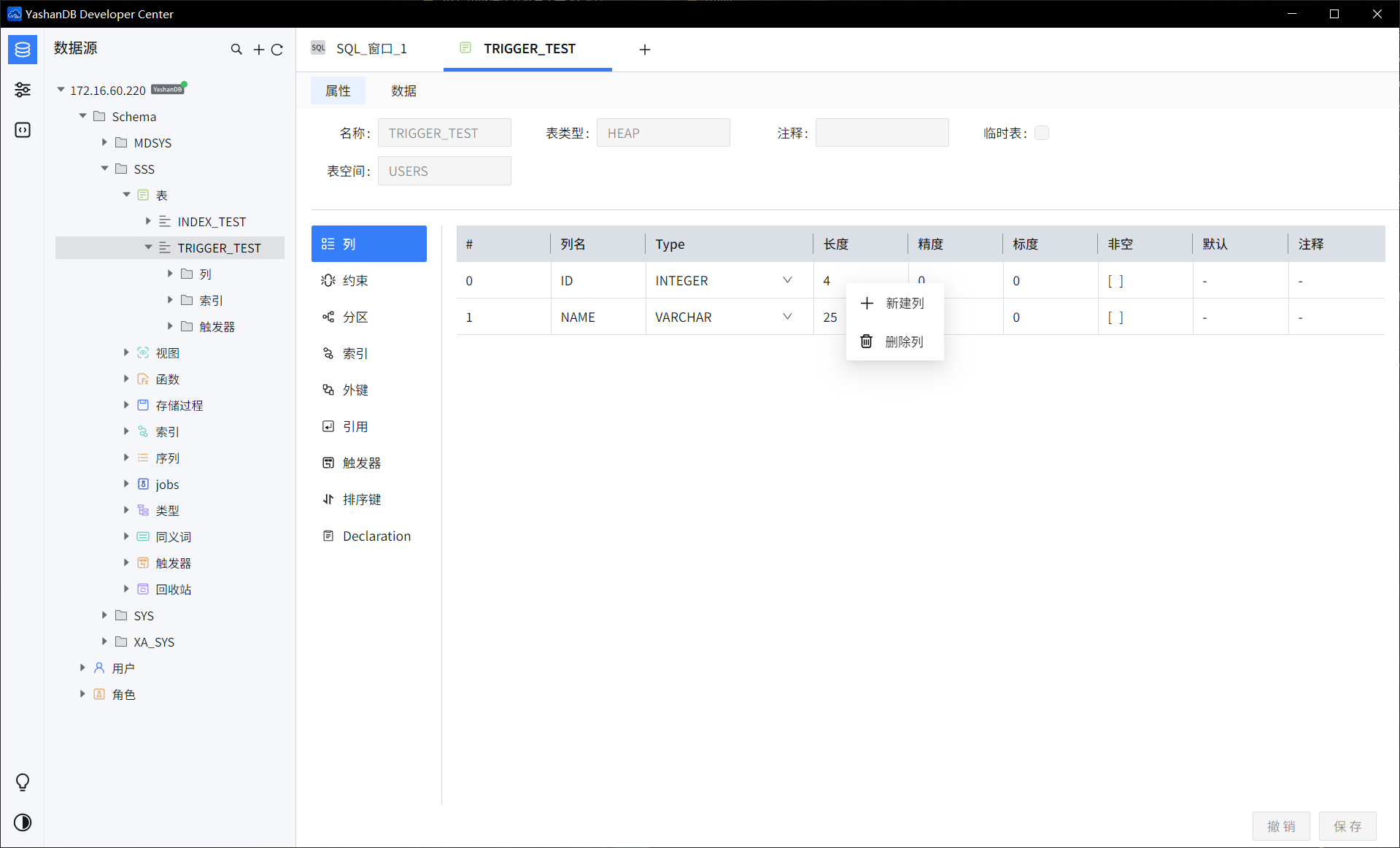Viewport: 1400px width, 848px height.
Task: Select the jobs tree item
Action: tap(167, 484)
